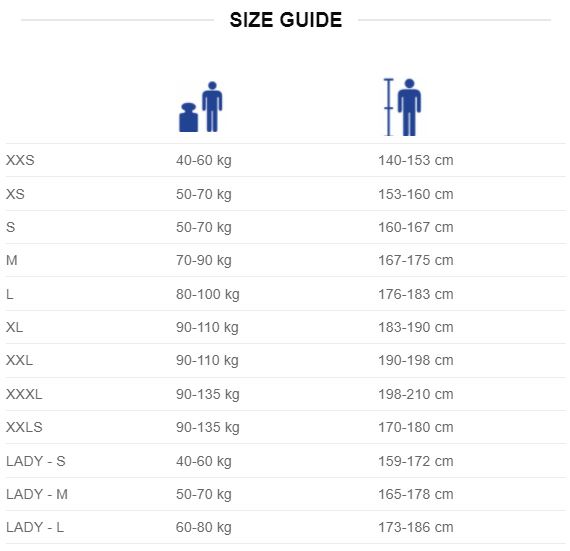
Task: Click the 176-183 cm height cell
Action: (x=416, y=294)
